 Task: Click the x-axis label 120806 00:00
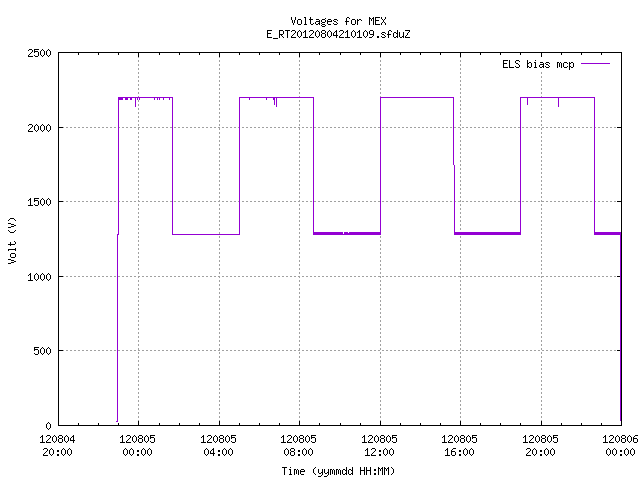620,446
